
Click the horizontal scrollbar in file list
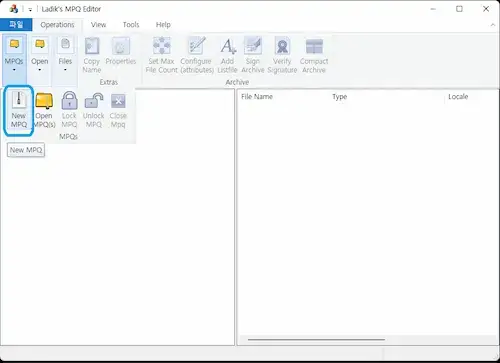tap(317, 340)
